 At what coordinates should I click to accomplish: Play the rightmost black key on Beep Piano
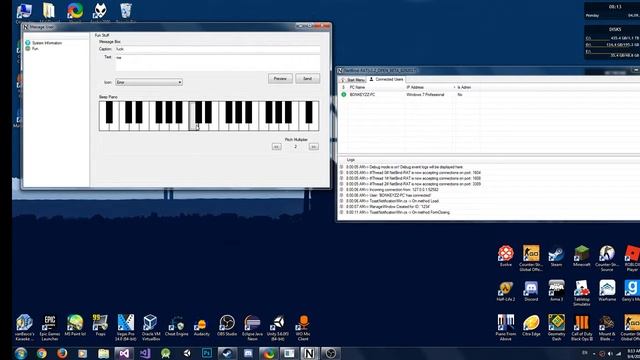[x=309, y=112]
